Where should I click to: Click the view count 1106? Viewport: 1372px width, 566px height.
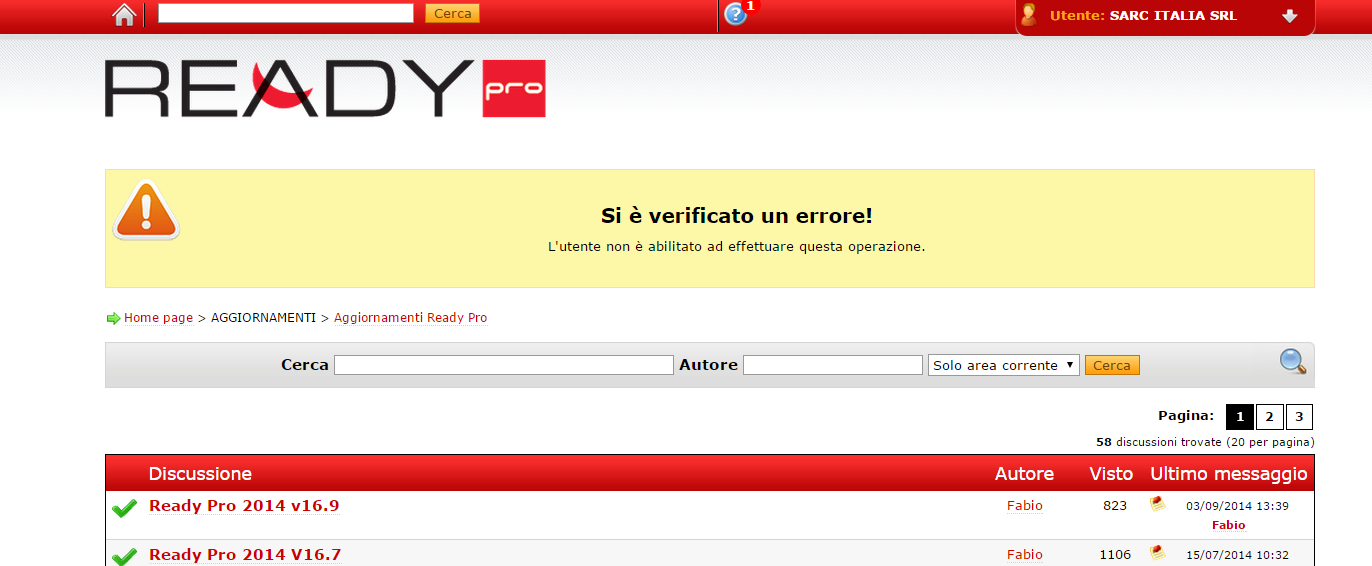point(1115,555)
